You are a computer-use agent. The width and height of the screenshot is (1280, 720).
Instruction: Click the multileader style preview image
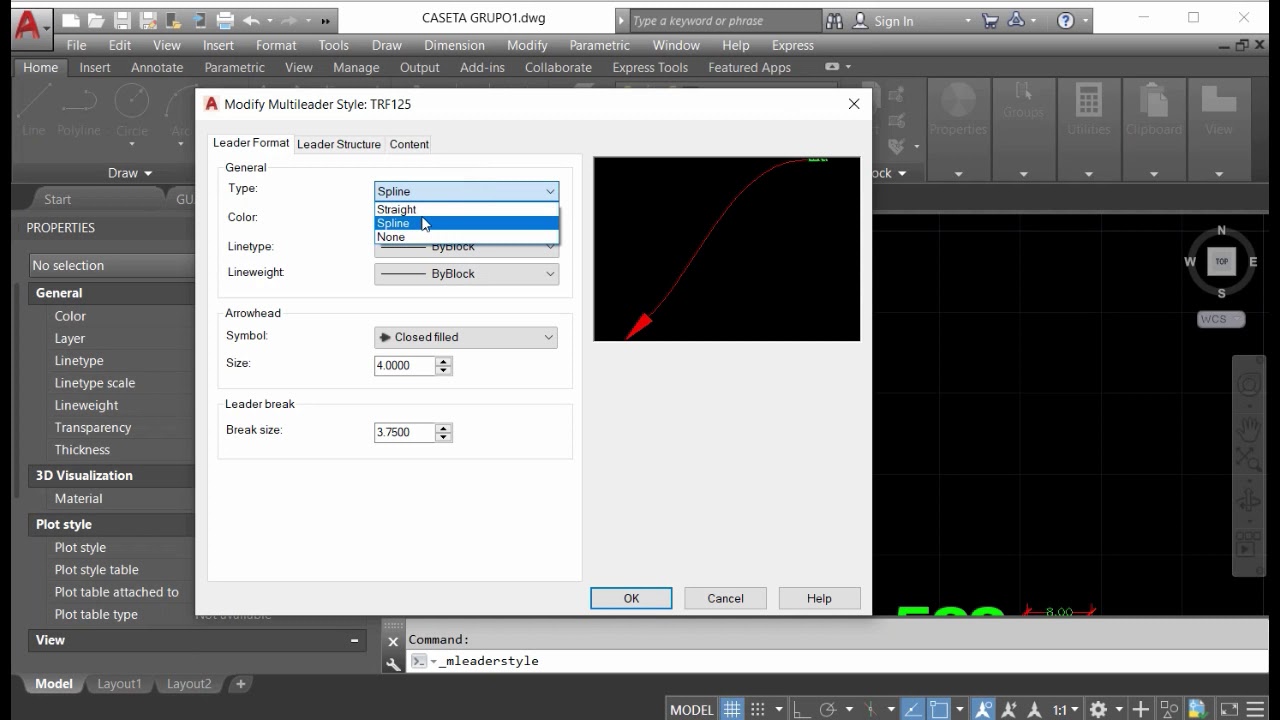click(x=727, y=249)
